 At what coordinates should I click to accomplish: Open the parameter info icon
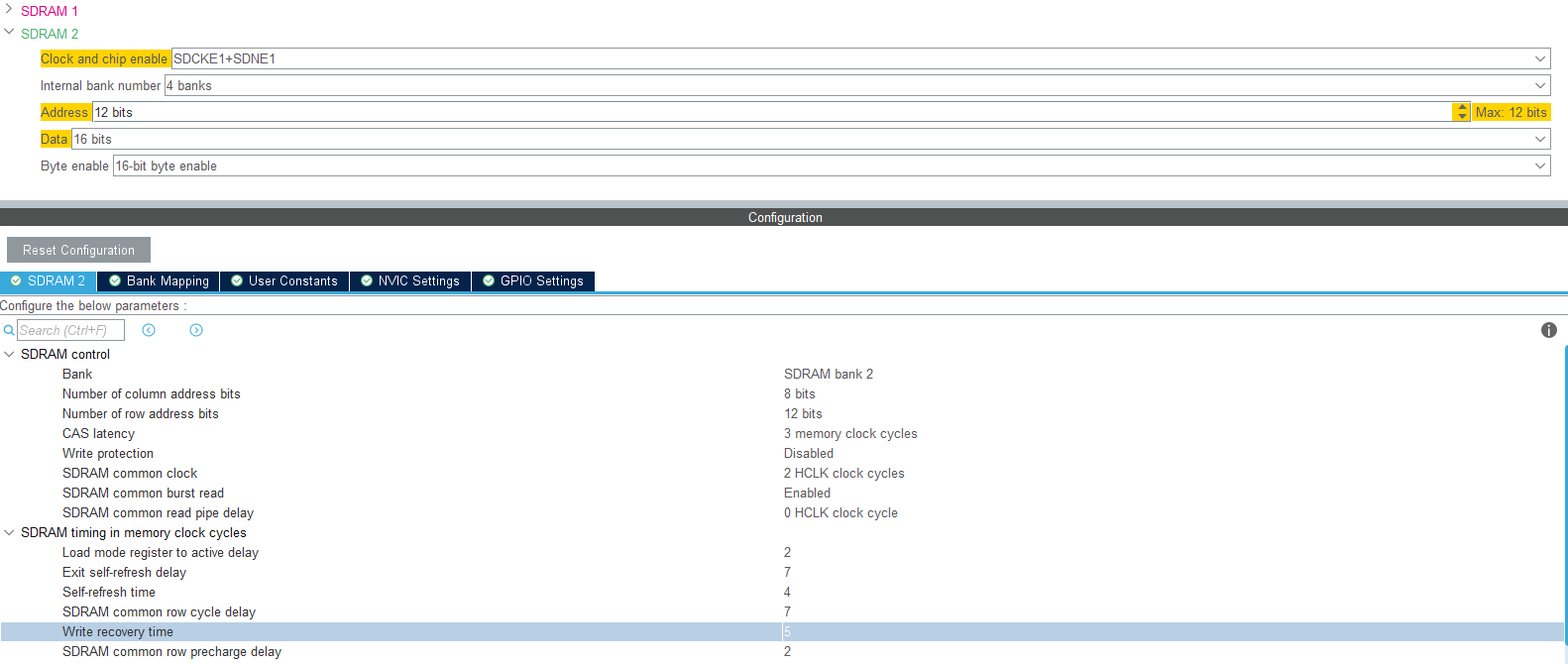click(x=1549, y=330)
